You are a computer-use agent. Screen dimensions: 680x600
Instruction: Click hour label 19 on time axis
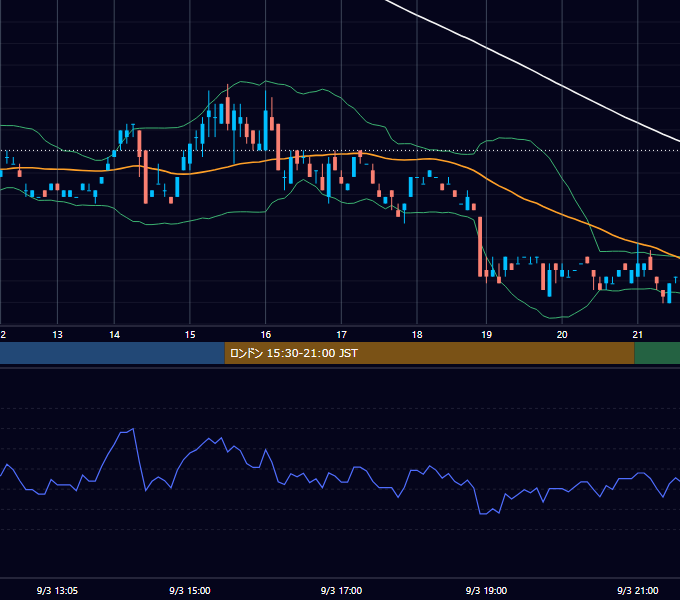[x=487, y=335]
